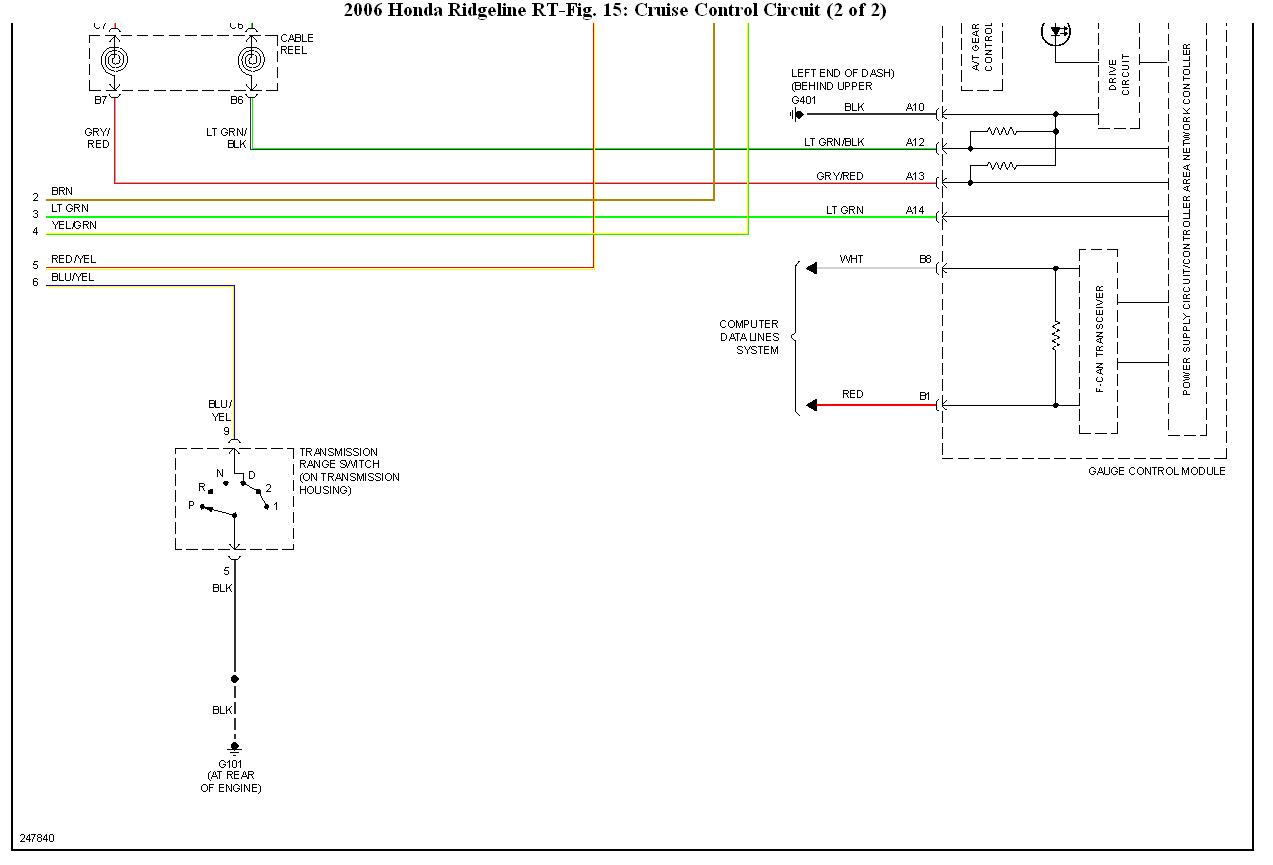The image size is (1273, 865).
Task: Click the A12 terminal label
Action: tap(916, 142)
